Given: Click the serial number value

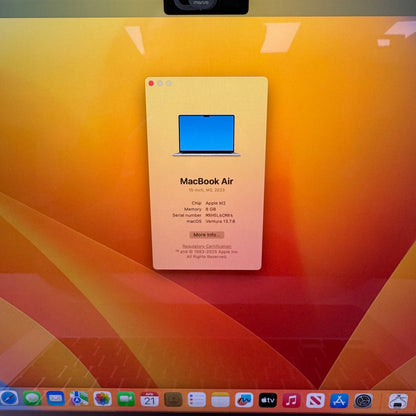Looking at the screenshot, I should 219,215.
